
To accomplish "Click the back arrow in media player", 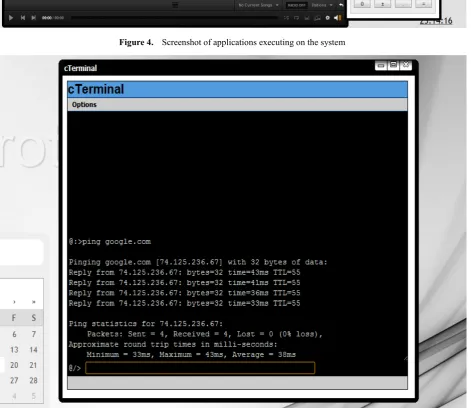I will coord(341,5).
